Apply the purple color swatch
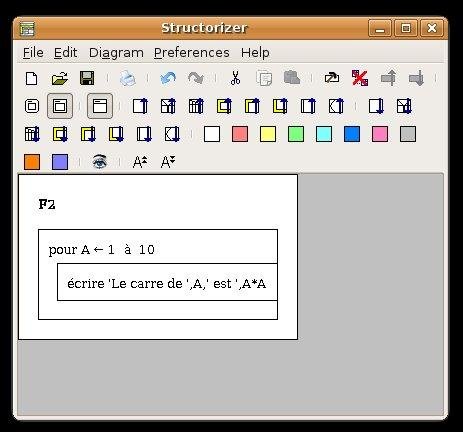 (60, 162)
